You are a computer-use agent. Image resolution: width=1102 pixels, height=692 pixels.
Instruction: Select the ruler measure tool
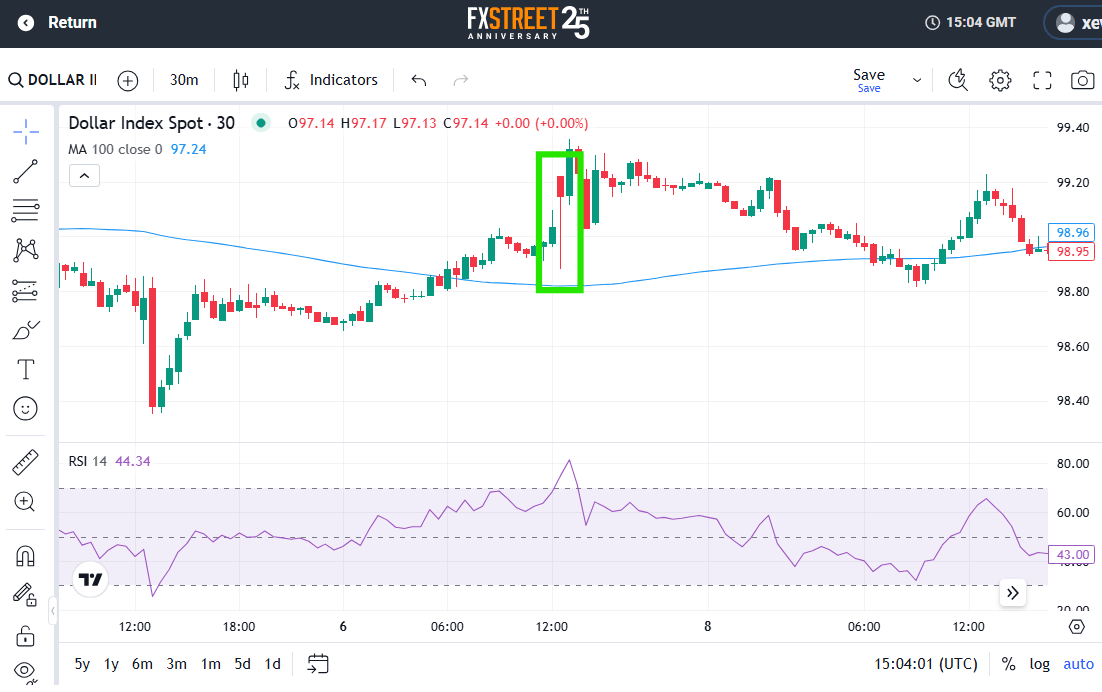pyautogui.click(x=26, y=462)
